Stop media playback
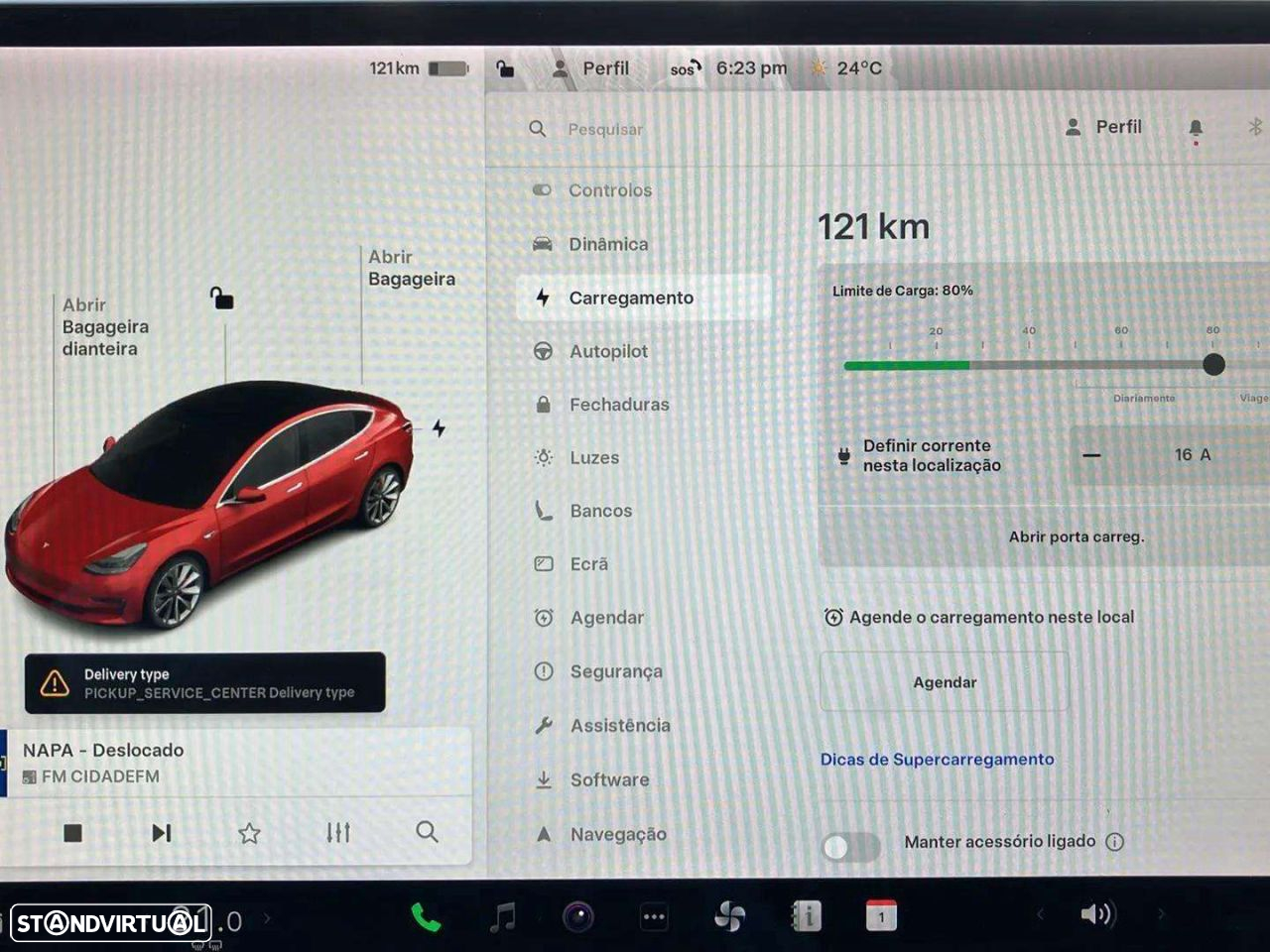The width and height of the screenshot is (1270, 952). pyautogui.click(x=72, y=833)
